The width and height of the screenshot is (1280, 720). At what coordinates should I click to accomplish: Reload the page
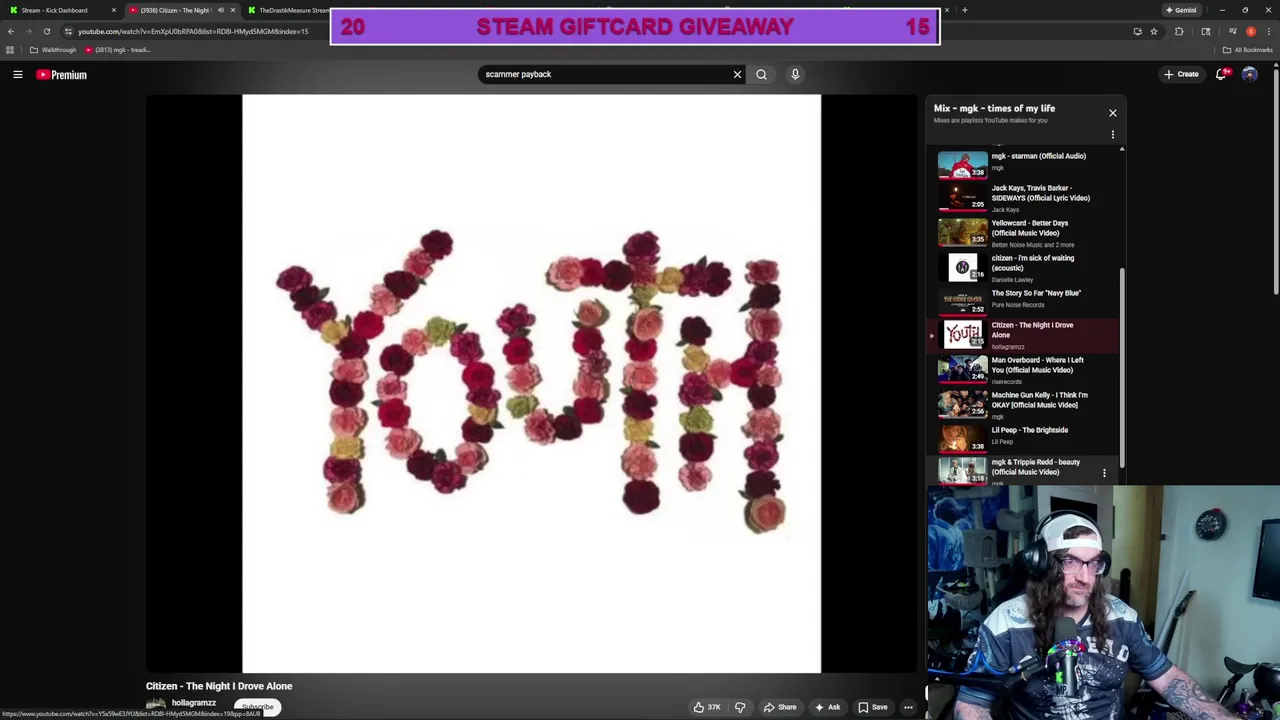point(47,31)
